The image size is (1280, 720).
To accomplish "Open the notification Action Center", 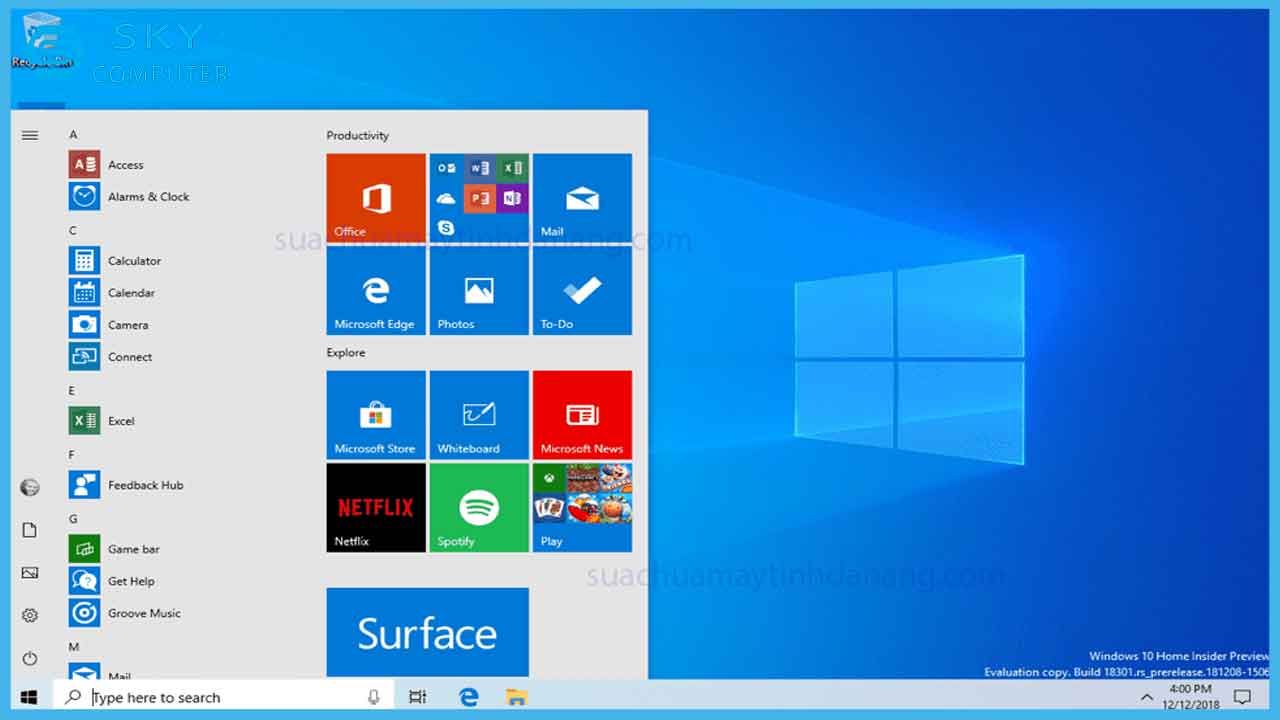I will 1242,696.
